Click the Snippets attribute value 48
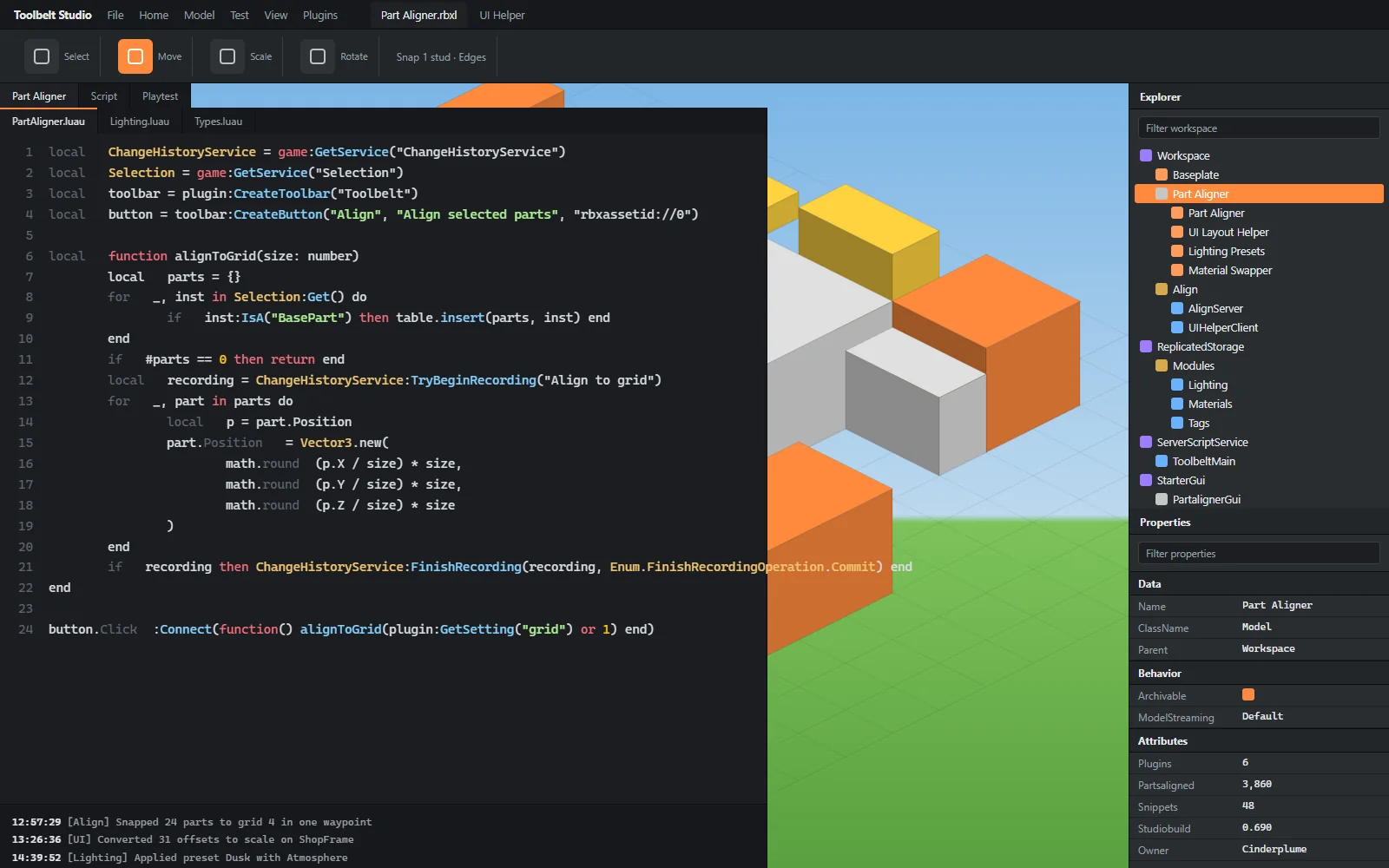 coord(1248,806)
